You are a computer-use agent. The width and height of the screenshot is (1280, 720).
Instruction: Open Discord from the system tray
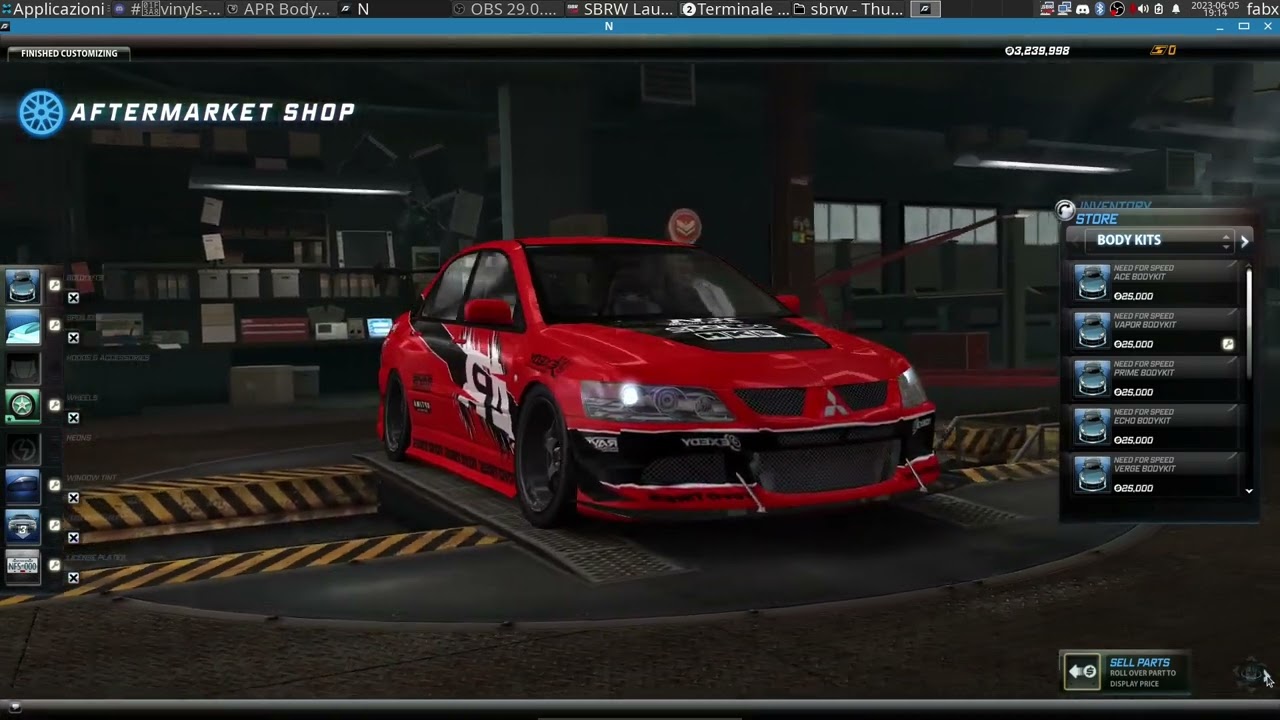[1082, 9]
